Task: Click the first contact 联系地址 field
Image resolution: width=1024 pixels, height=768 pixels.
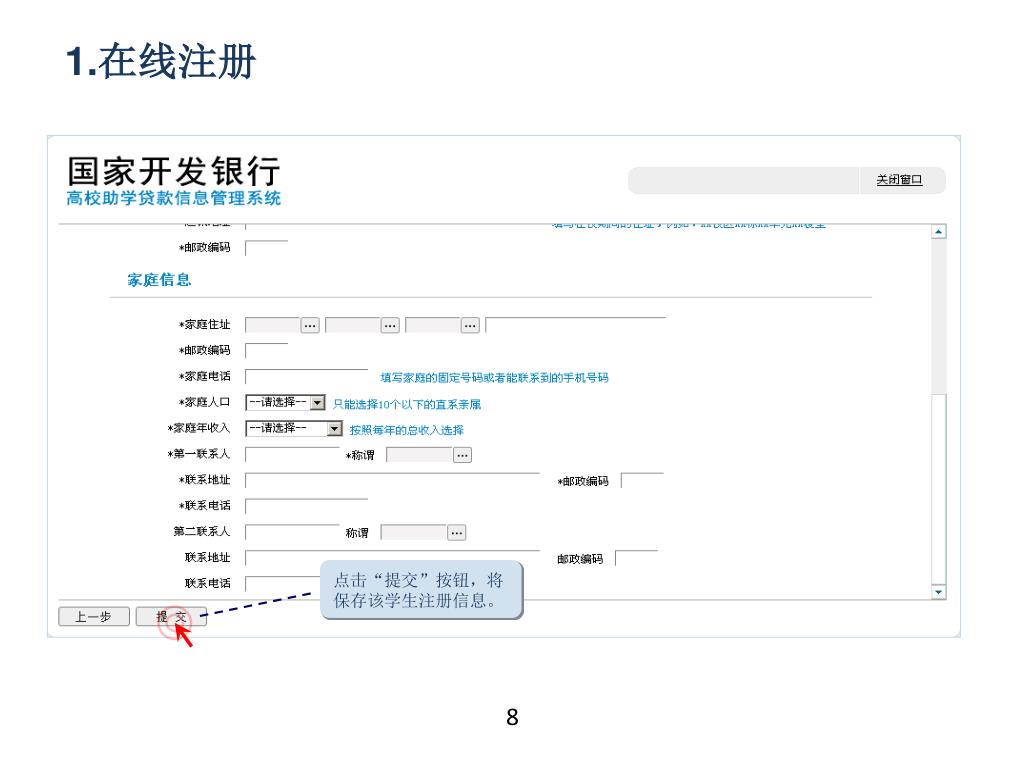Action: click(x=392, y=481)
